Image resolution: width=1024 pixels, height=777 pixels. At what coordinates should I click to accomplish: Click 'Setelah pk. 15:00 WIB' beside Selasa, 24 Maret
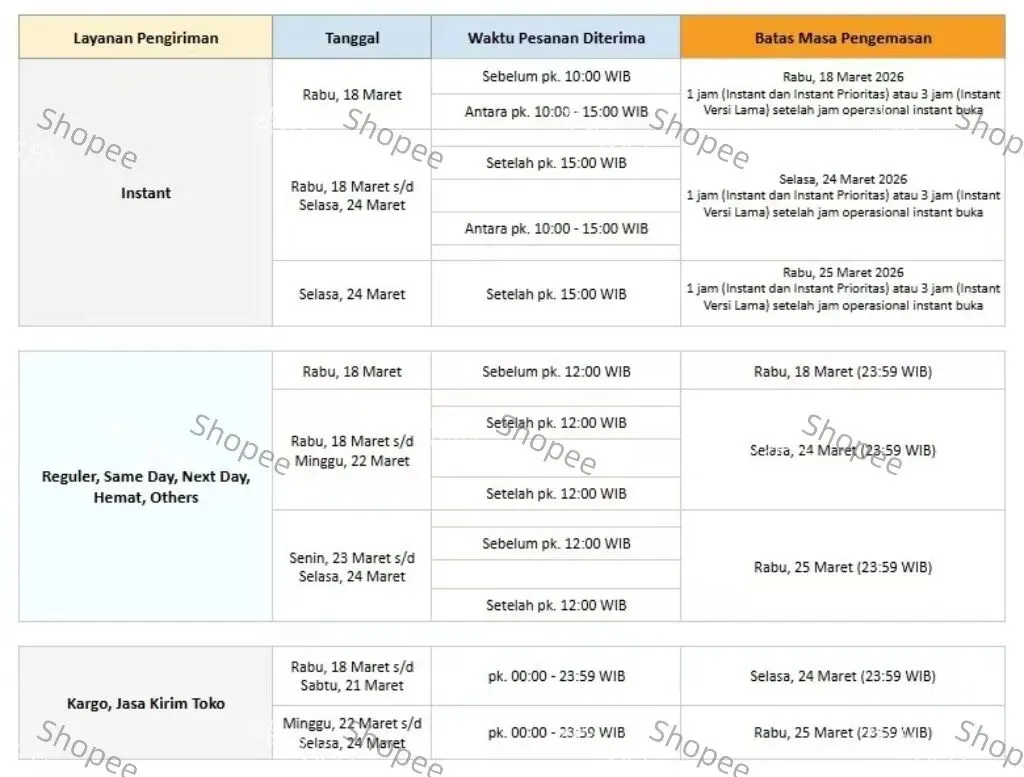556,294
